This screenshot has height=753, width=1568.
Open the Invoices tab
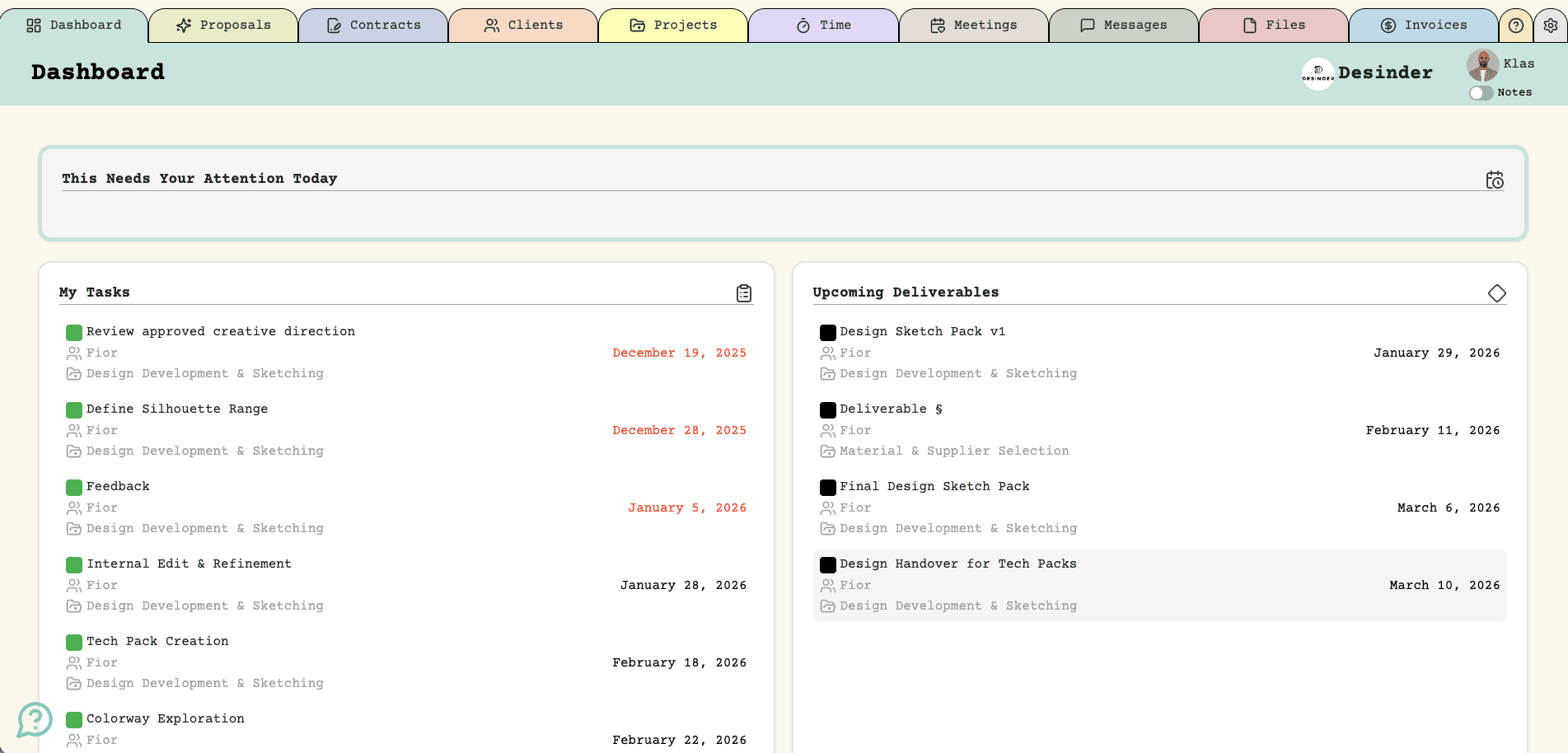click(1423, 25)
